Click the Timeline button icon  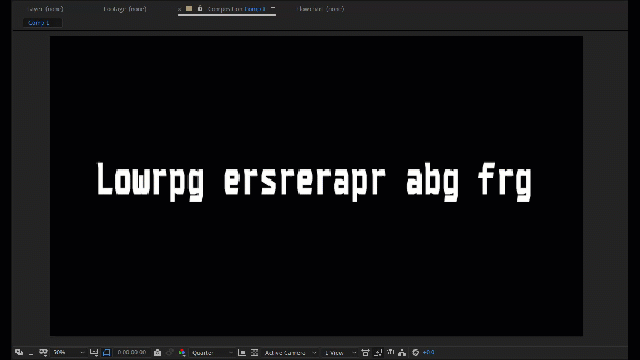390,352
